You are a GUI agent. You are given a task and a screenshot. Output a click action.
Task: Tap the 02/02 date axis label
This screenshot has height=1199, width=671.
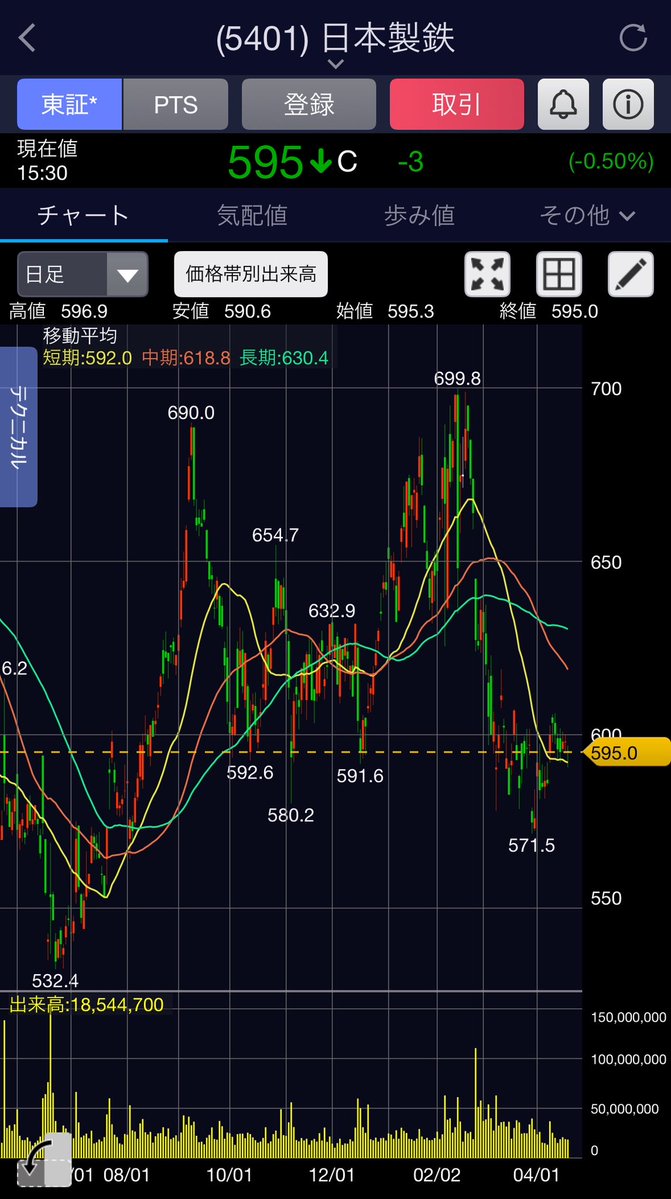tap(438, 1174)
